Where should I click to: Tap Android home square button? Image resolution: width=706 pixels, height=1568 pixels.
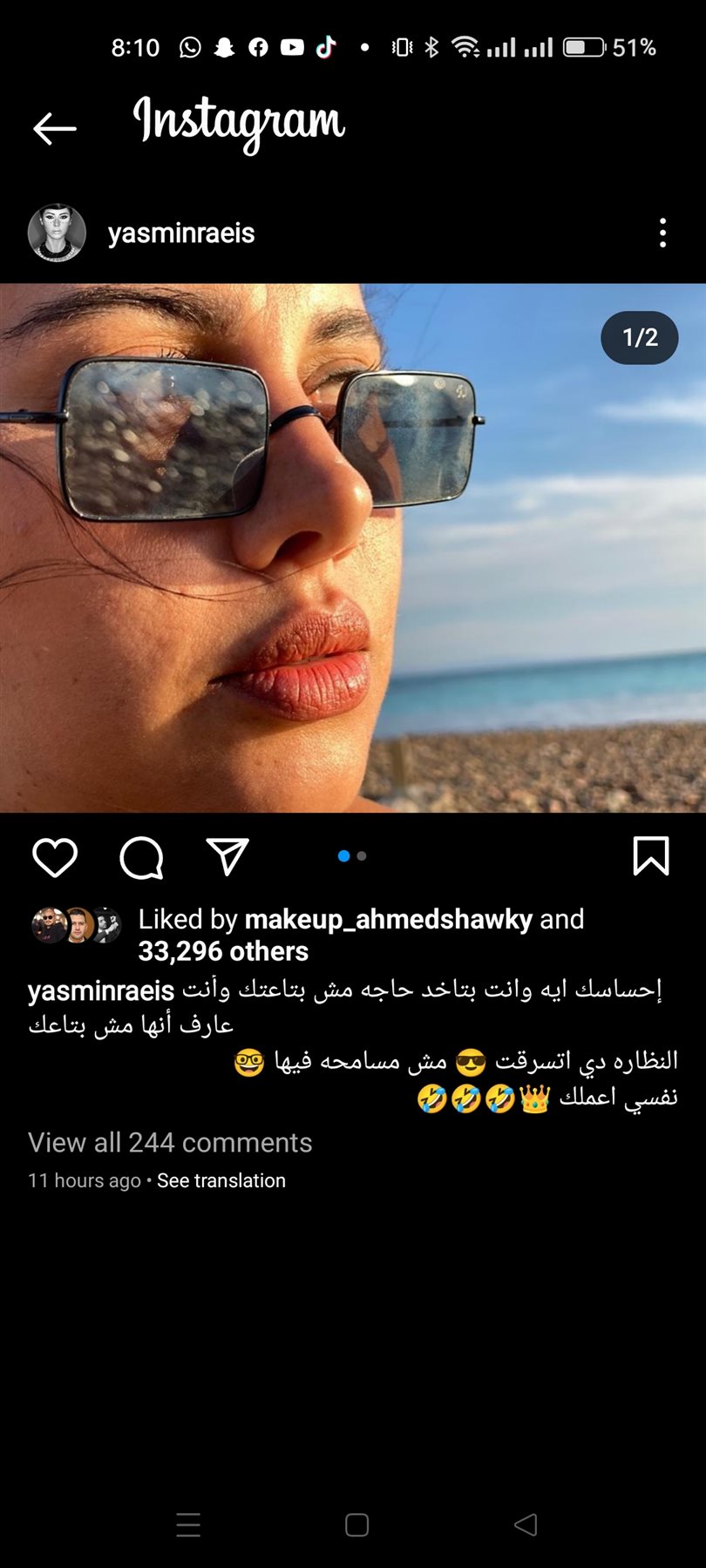[x=356, y=1524]
